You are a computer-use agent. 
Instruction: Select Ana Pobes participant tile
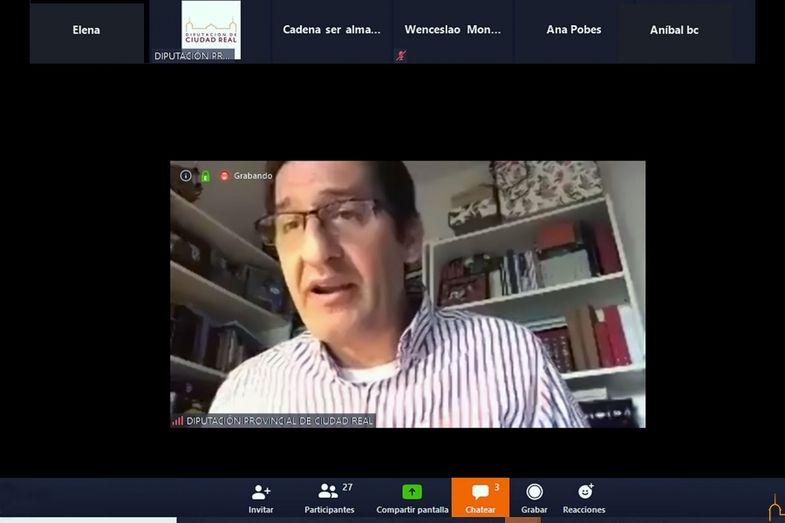pos(574,31)
